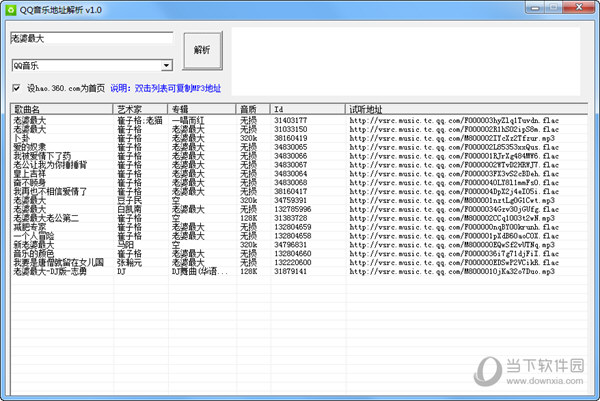This screenshot has height=401, width=600.
Task: Click the 解析 button
Action: coord(202,51)
